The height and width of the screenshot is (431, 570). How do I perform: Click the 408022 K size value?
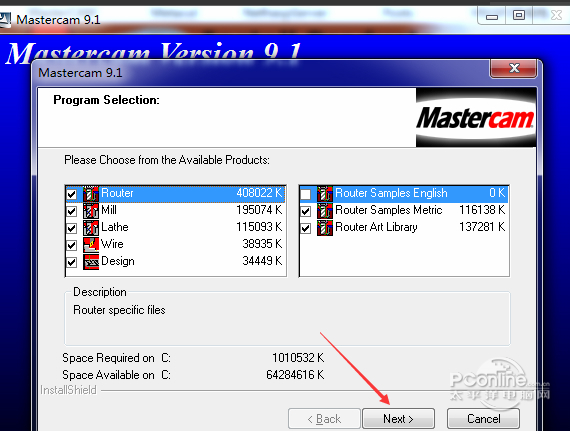(x=259, y=193)
